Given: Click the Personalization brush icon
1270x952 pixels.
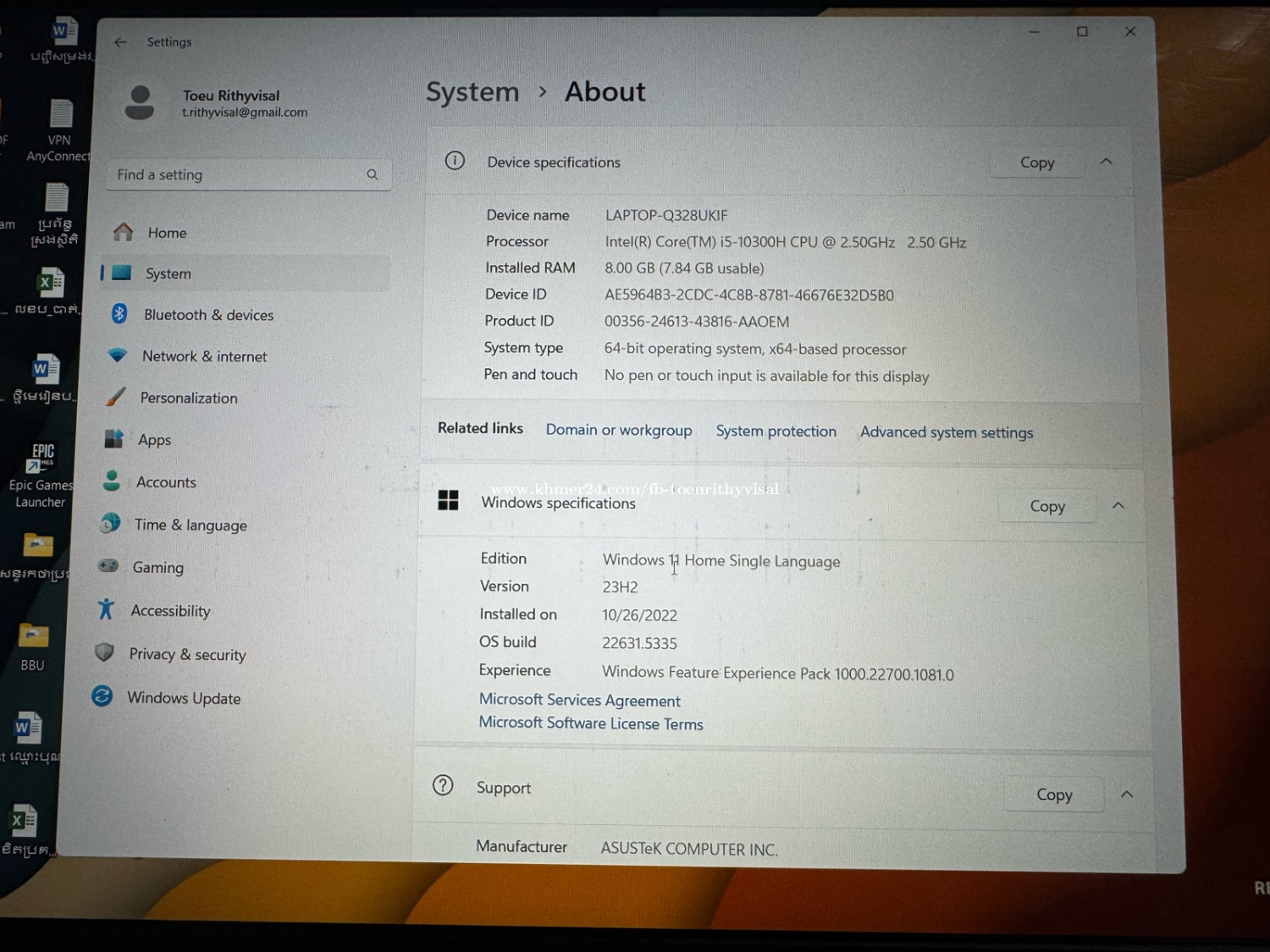Looking at the screenshot, I should click(115, 397).
